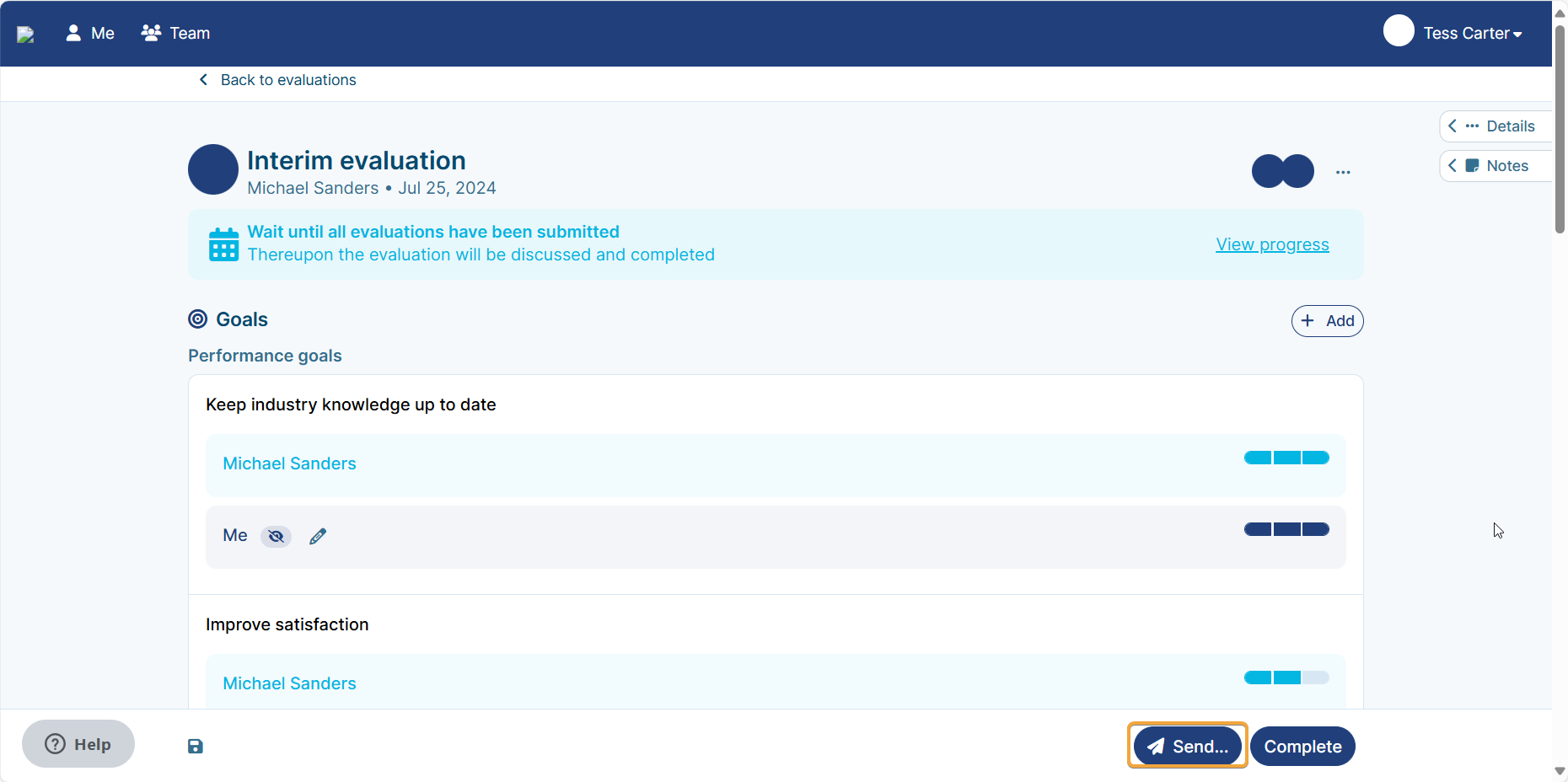Screen dimensions: 1568x782
Task: Open the Me menu
Action: 89,33
